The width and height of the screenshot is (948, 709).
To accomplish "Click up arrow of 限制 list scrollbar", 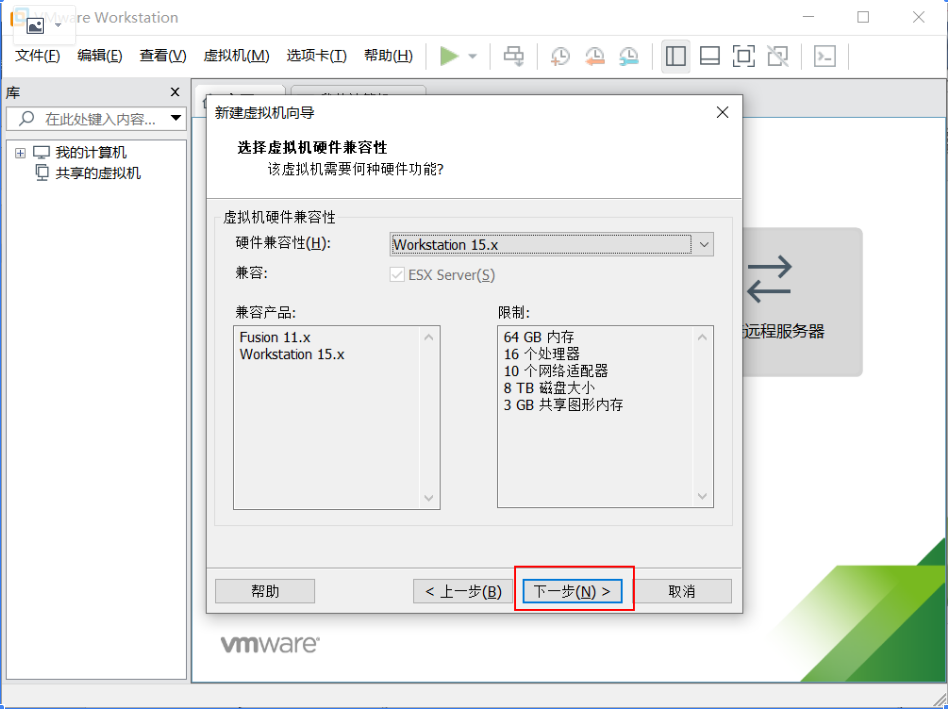I will 702,337.
